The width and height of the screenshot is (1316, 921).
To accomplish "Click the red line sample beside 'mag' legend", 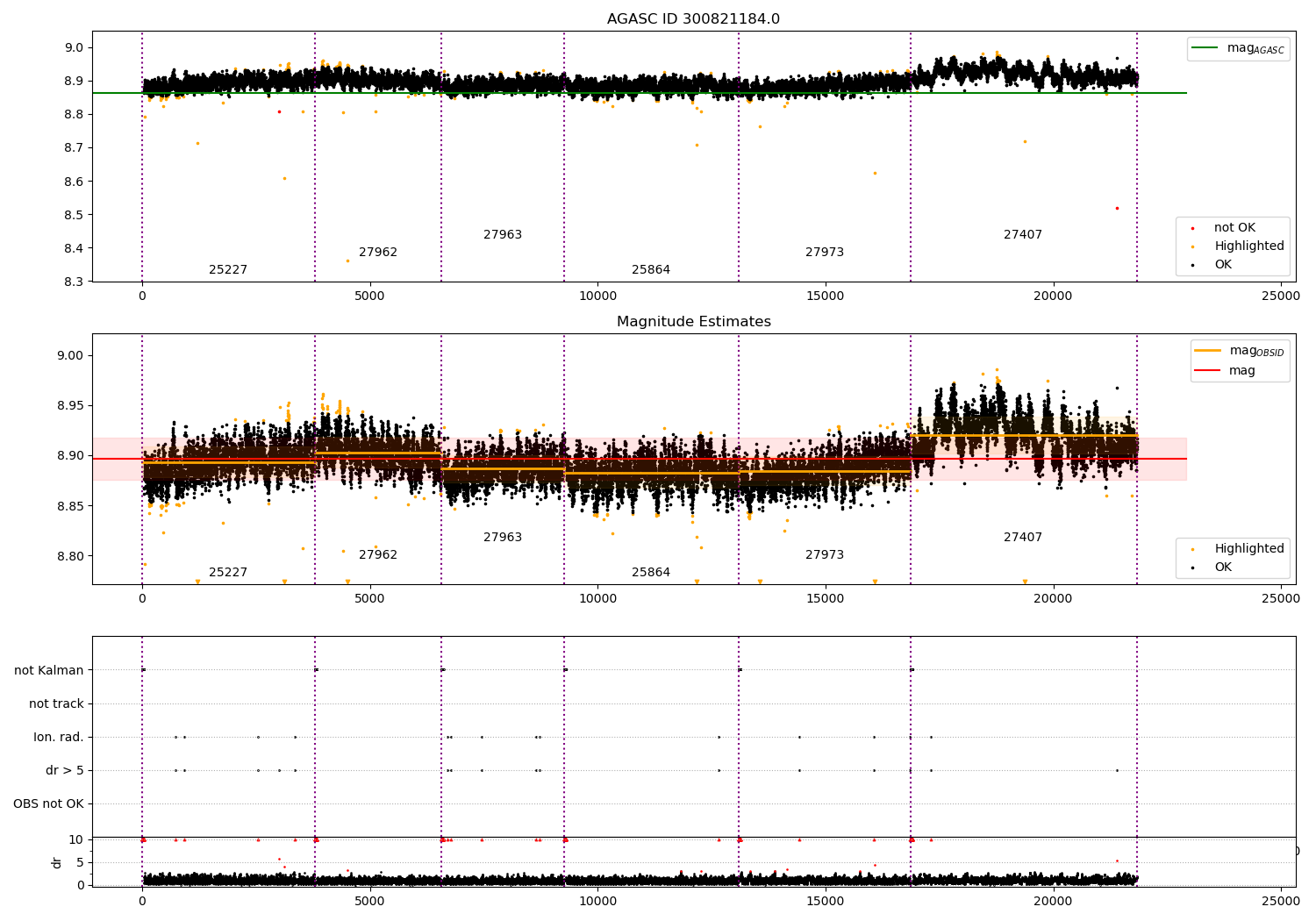I will [x=1208, y=371].
